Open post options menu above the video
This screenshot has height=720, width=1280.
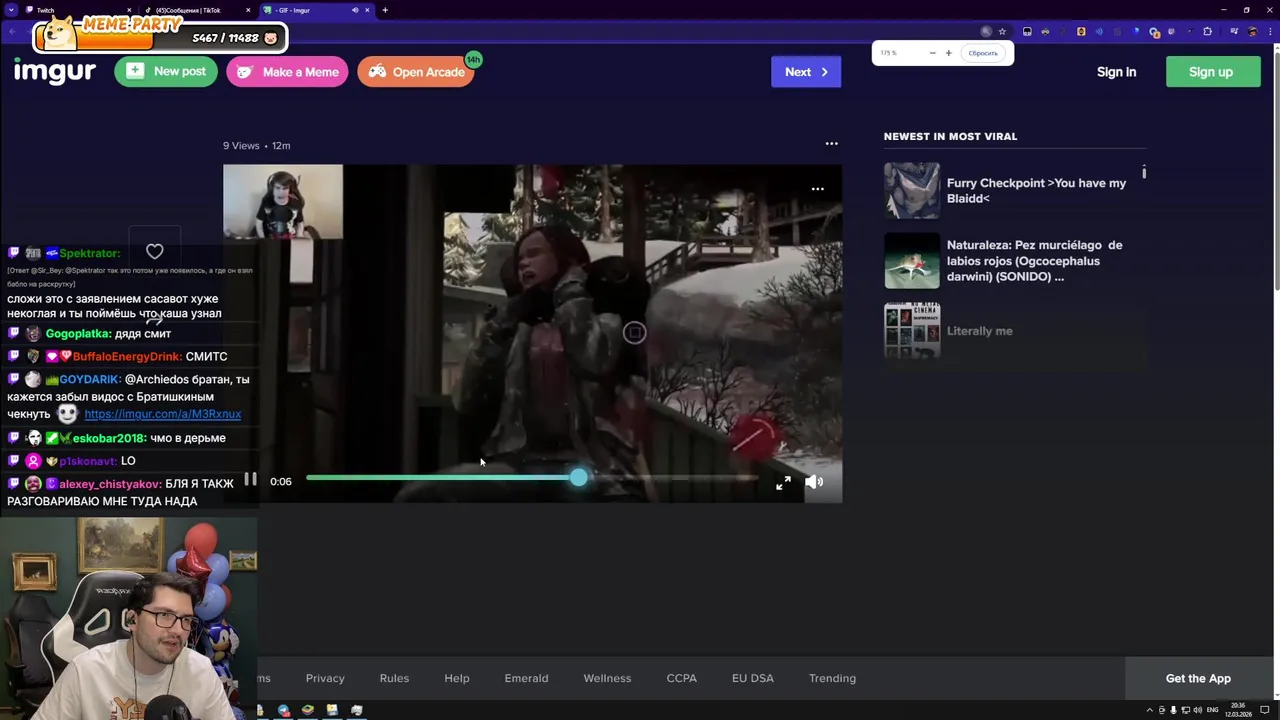(x=831, y=144)
